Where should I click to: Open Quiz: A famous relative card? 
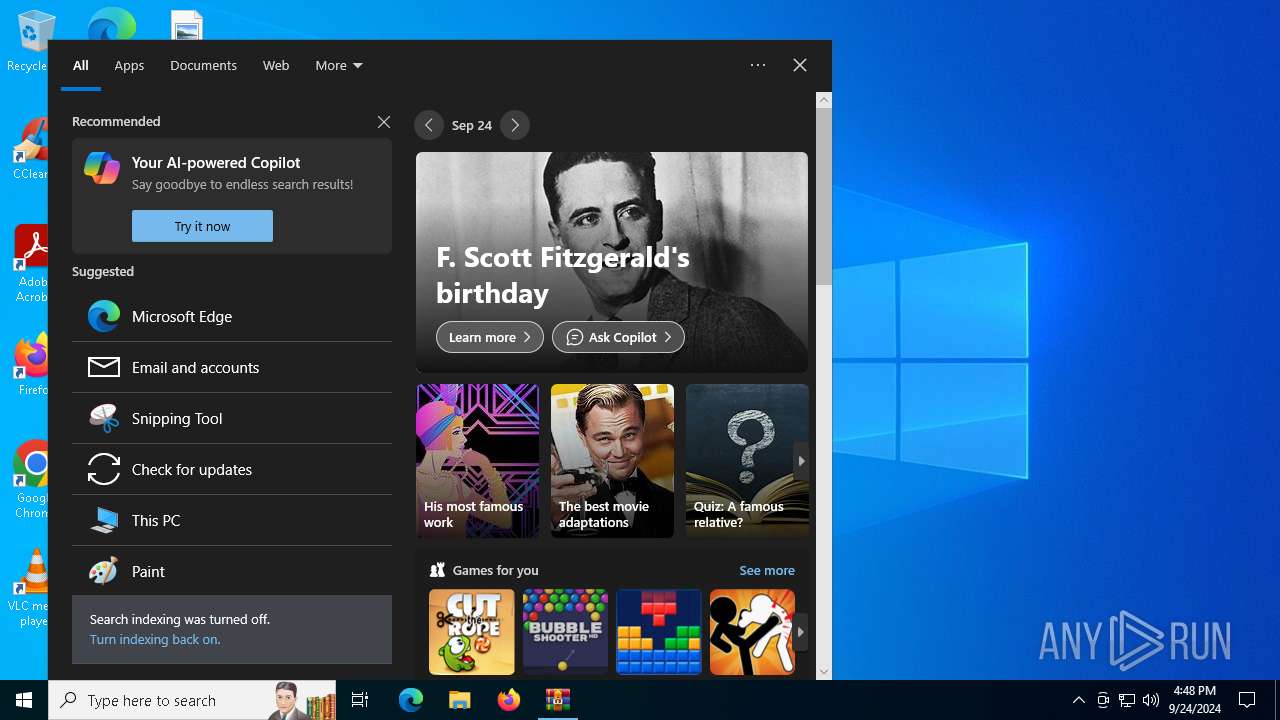747,461
